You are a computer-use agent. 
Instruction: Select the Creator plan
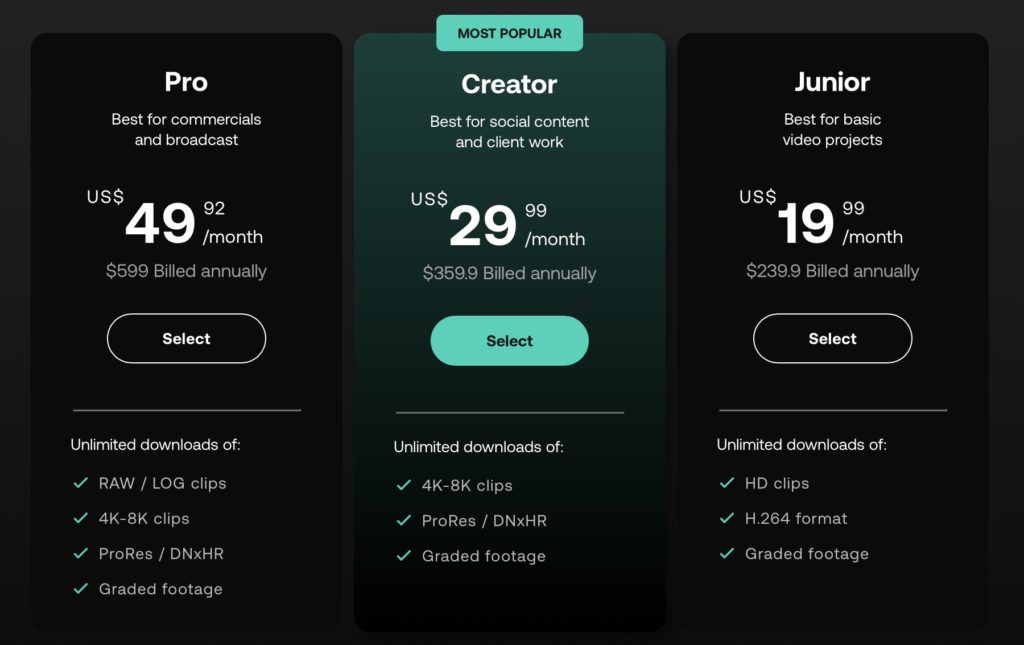509,341
